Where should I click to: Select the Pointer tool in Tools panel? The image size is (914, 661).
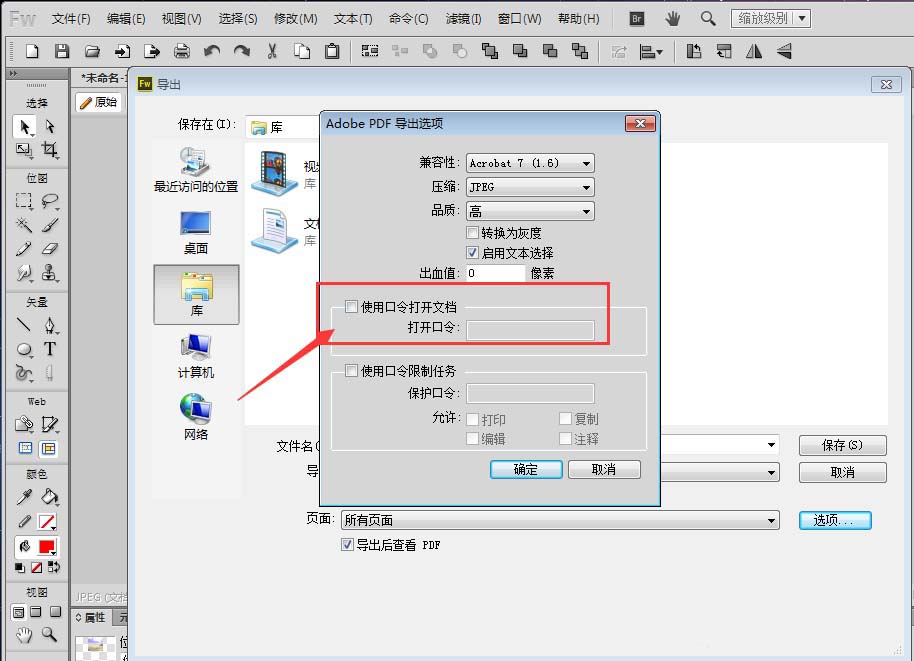pos(24,126)
